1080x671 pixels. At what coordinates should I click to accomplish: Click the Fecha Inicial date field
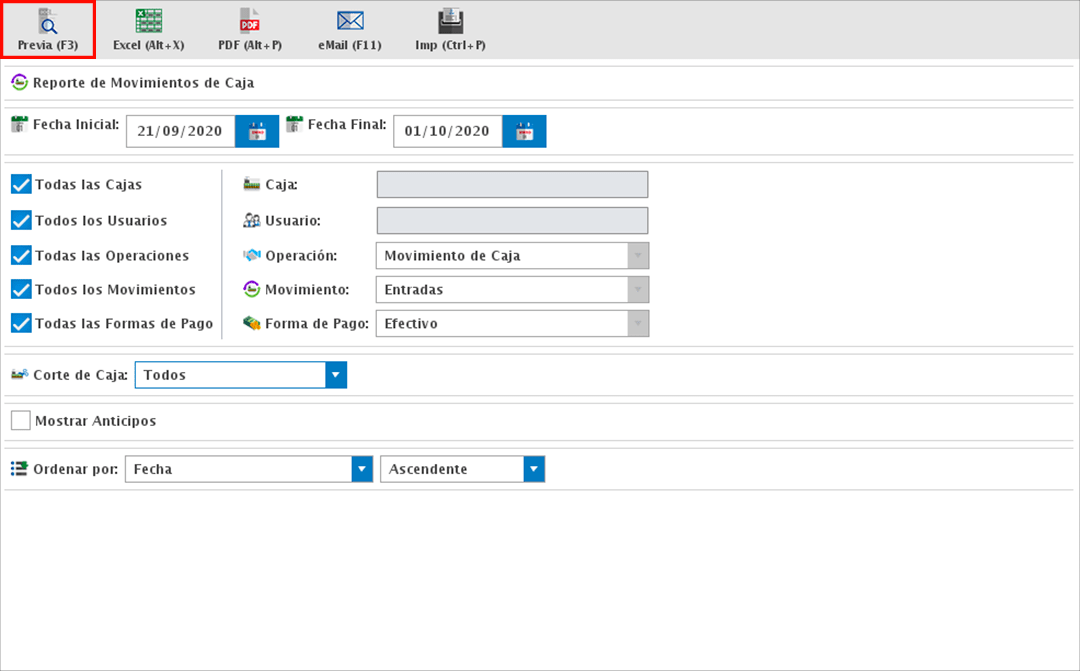tap(180, 131)
